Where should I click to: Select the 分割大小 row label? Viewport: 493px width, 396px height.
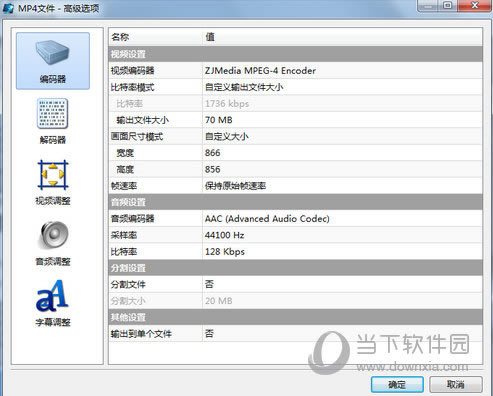(x=128, y=301)
